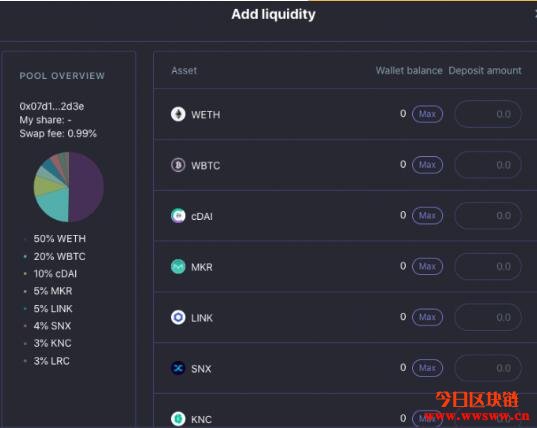Viewport: 537px width, 428px height.
Task: Focus the WBTC deposit amount field
Action: click(488, 165)
